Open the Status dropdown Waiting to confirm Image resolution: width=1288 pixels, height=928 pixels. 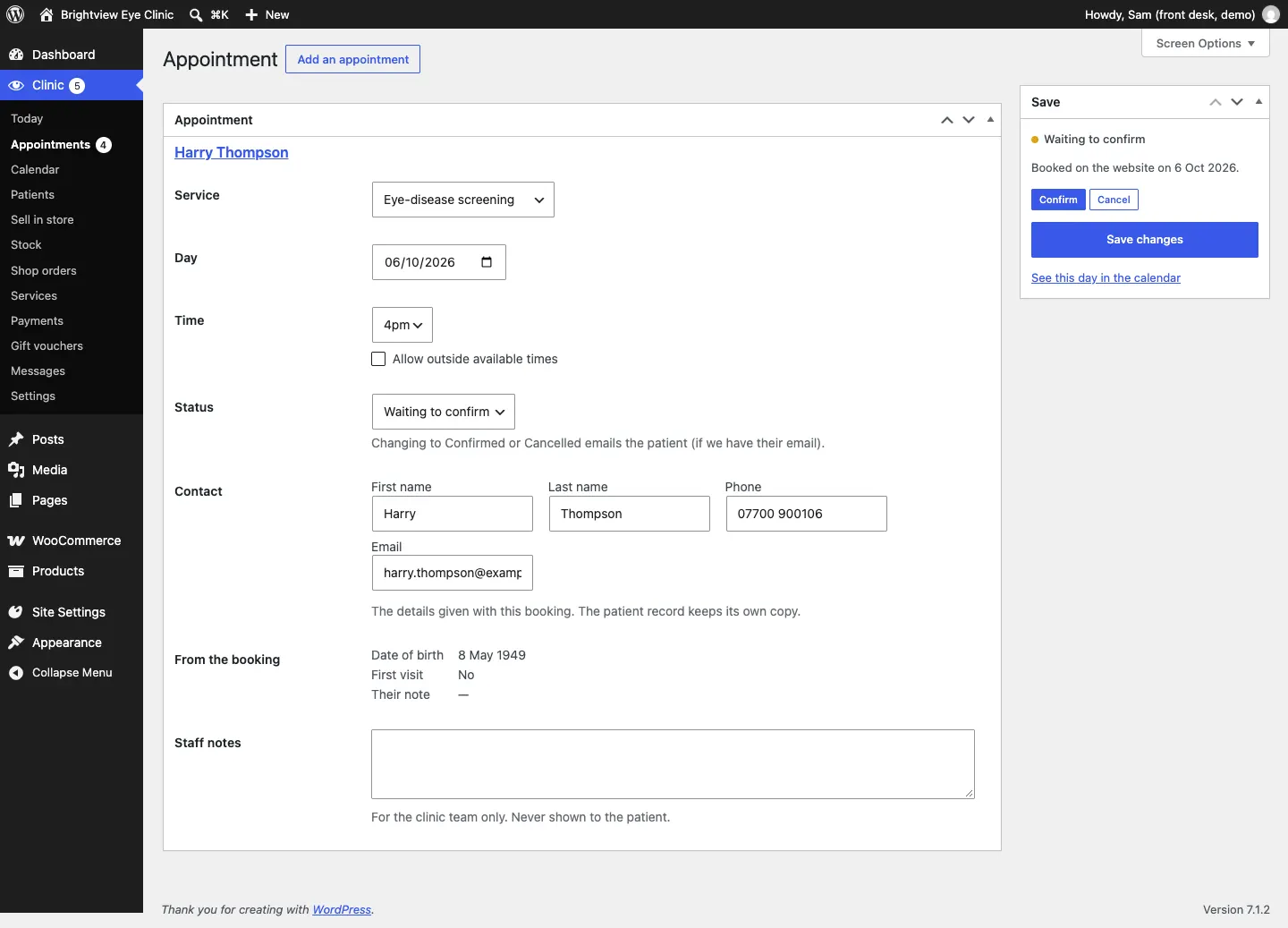tap(444, 412)
